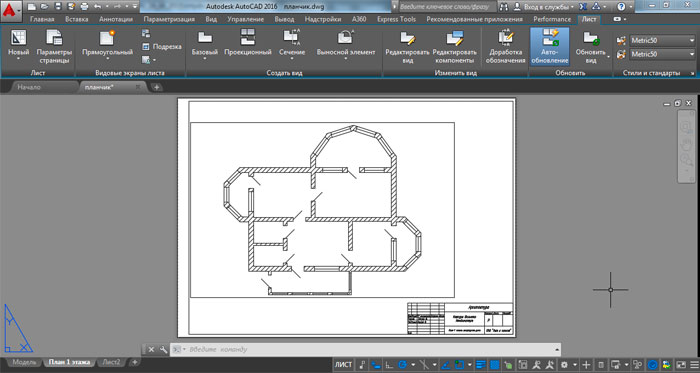Viewport: 700px width, 373px height.
Task: Expand command history arrow at command line right
Action: (x=557, y=349)
